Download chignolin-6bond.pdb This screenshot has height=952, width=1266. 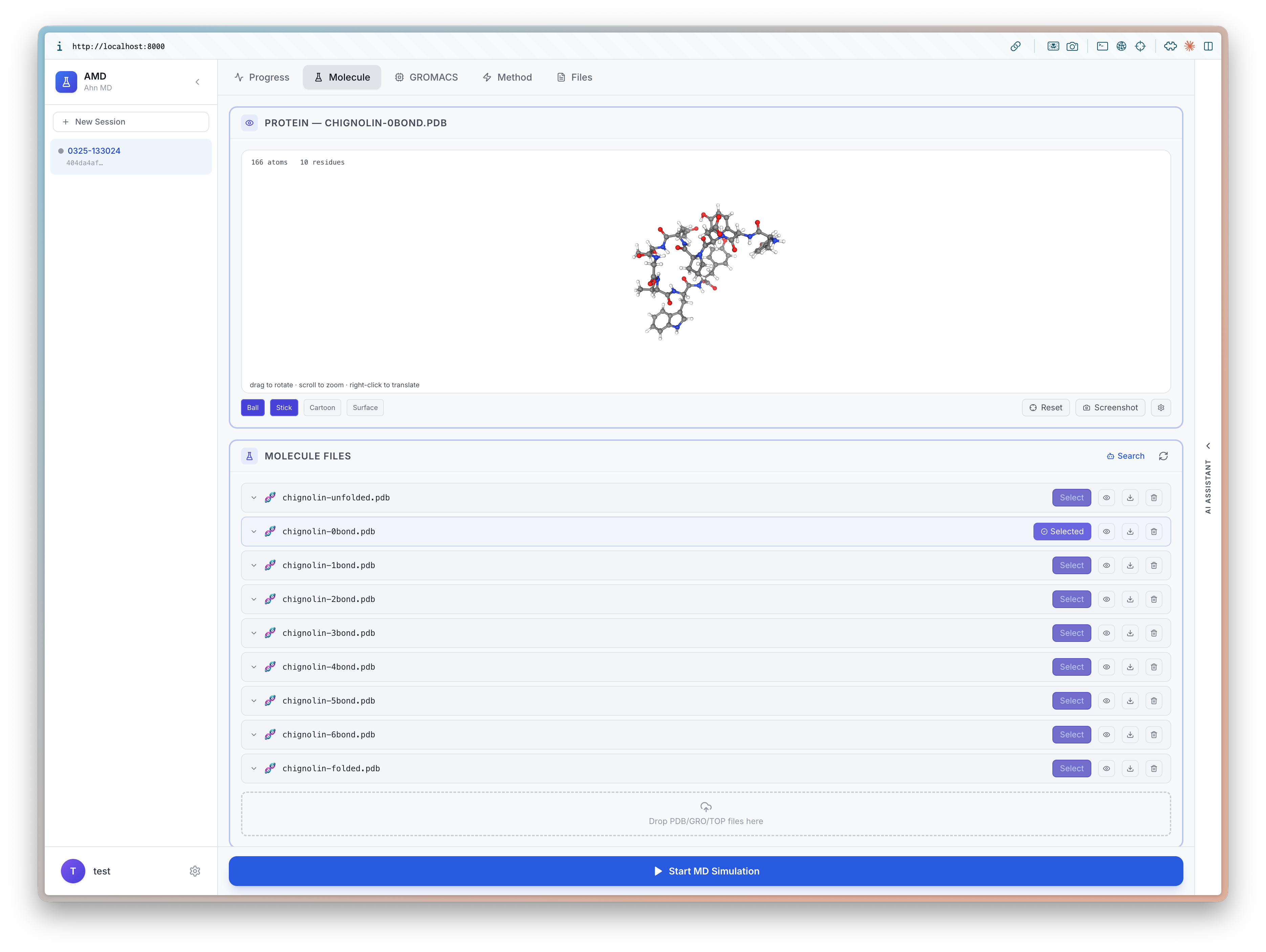[x=1130, y=734]
